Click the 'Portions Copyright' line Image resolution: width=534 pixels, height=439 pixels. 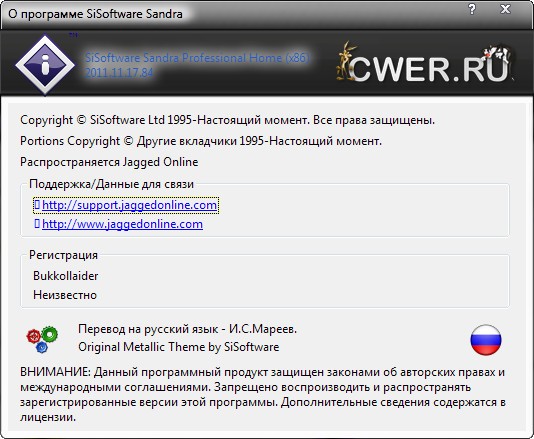point(201,141)
